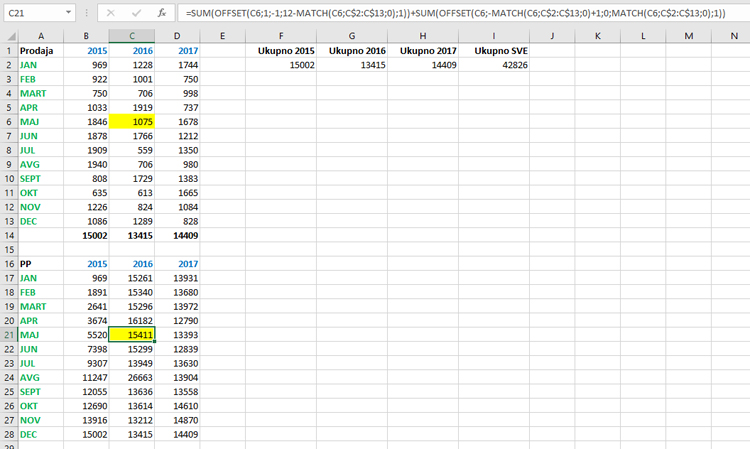
Task: Click yellow highlighted cell with 1075
Action: point(132,121)
